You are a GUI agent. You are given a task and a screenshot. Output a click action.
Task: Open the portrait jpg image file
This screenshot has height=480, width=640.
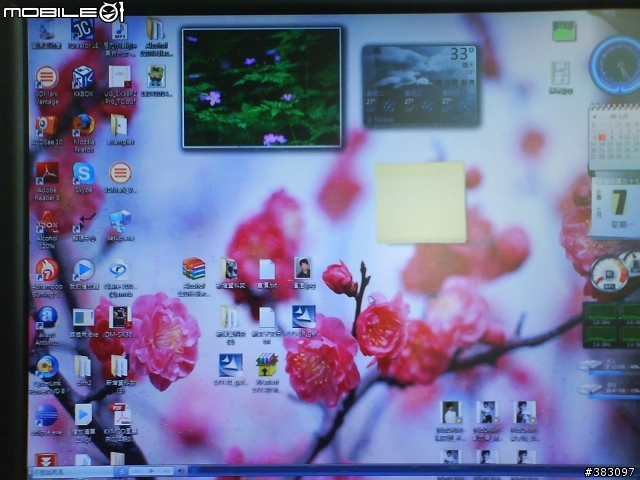point(303,268)
